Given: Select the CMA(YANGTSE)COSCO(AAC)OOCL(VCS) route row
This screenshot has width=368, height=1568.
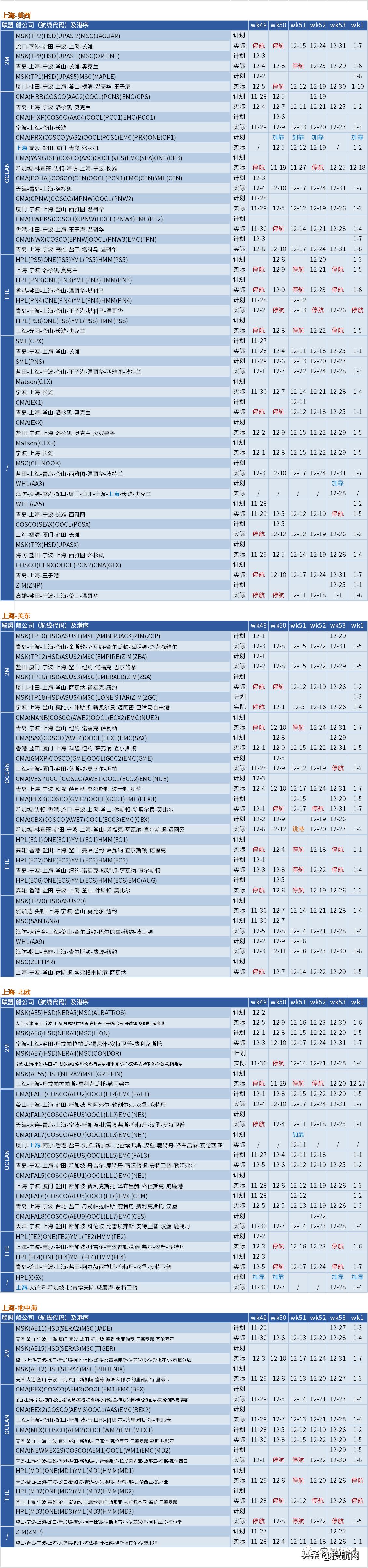Looking at the screenshot, I should [99, 158].
